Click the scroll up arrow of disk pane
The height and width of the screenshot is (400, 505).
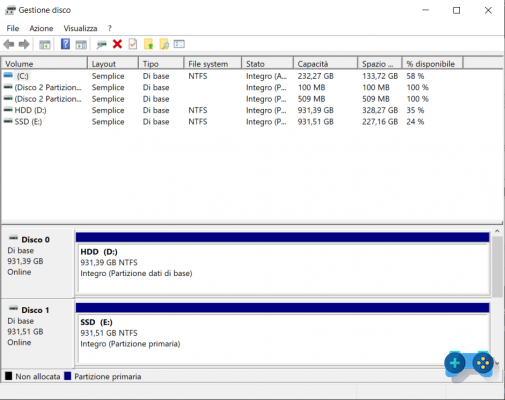pos(497,231)
